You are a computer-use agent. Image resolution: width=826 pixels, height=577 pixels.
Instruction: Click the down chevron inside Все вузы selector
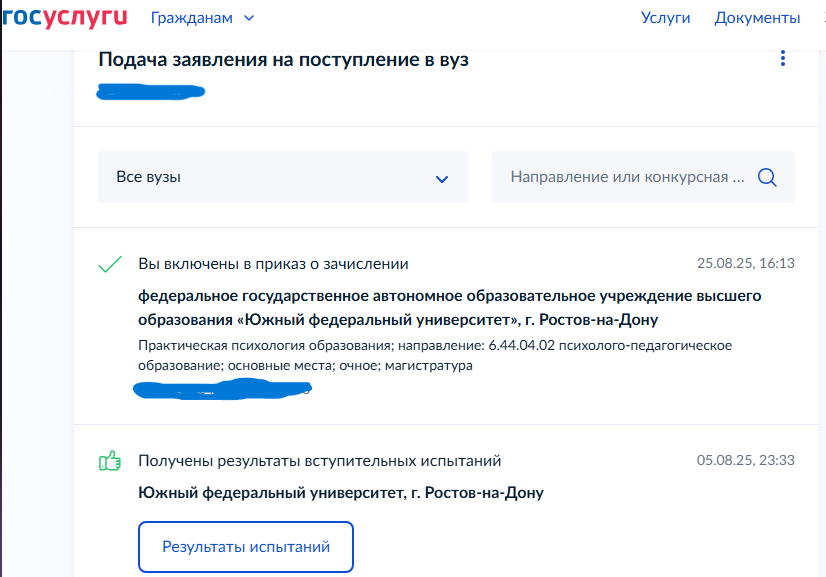441,177
